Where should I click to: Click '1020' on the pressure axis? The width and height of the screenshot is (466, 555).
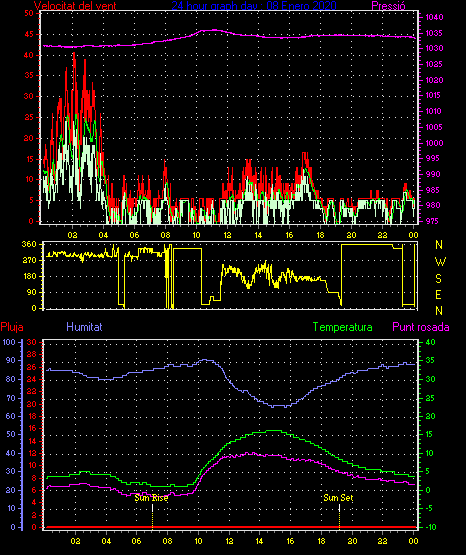click(434, 80)
